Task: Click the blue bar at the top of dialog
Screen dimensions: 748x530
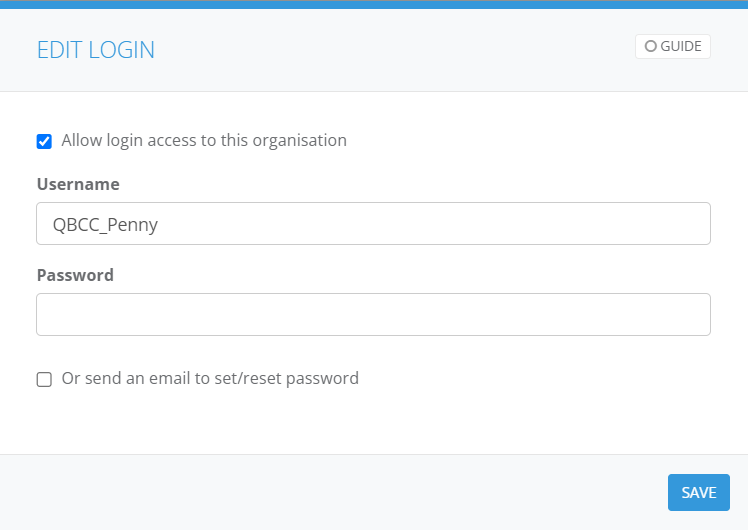Action: [374, 3]
